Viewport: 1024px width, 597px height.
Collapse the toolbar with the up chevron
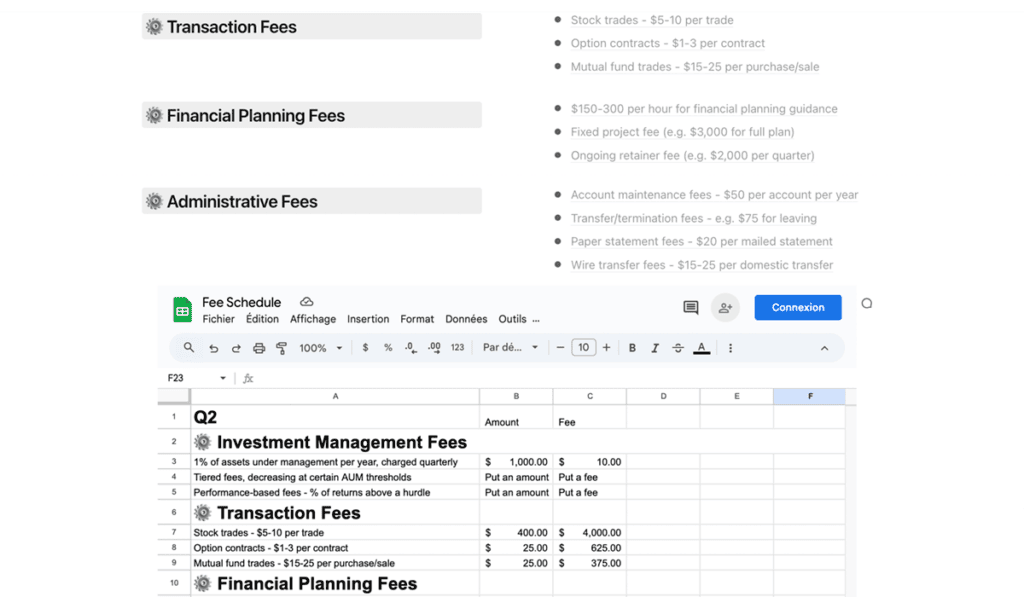tap(824, 348)
